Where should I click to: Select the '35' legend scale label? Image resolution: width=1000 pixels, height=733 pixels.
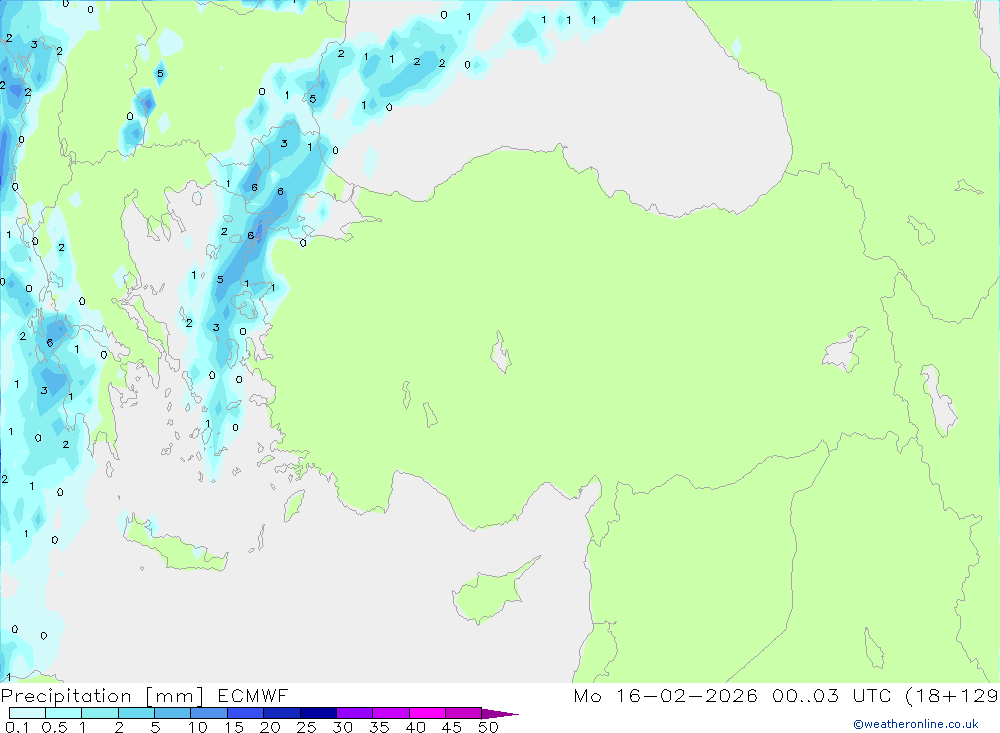pos(379,727)
